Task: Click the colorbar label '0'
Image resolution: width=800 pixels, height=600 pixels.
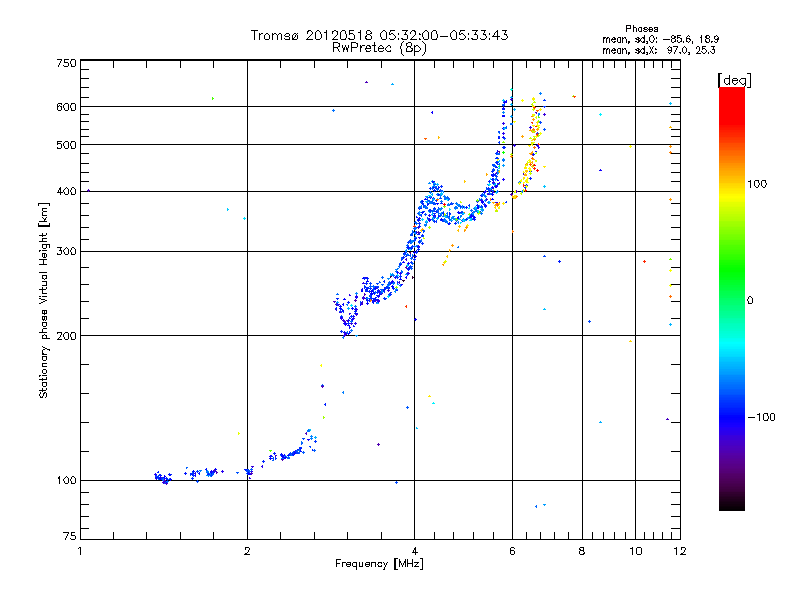Action: pos(750,301)
